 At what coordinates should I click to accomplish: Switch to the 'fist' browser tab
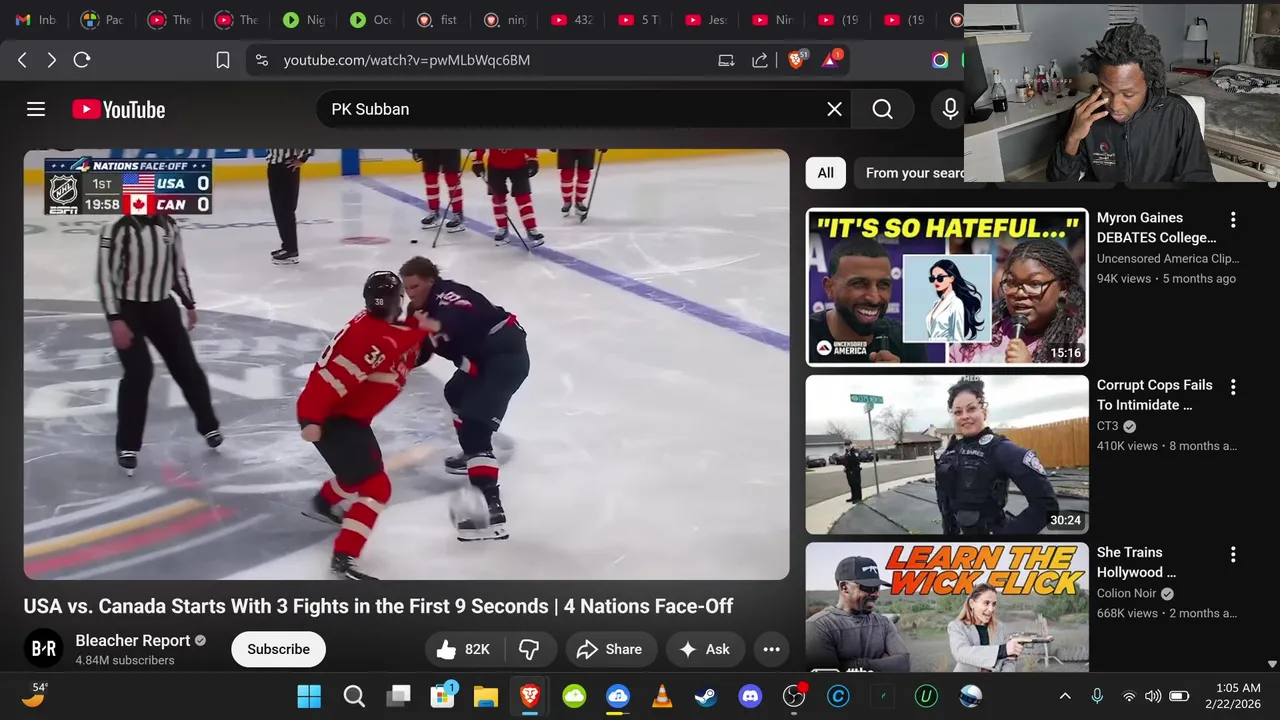pos(438,20)
